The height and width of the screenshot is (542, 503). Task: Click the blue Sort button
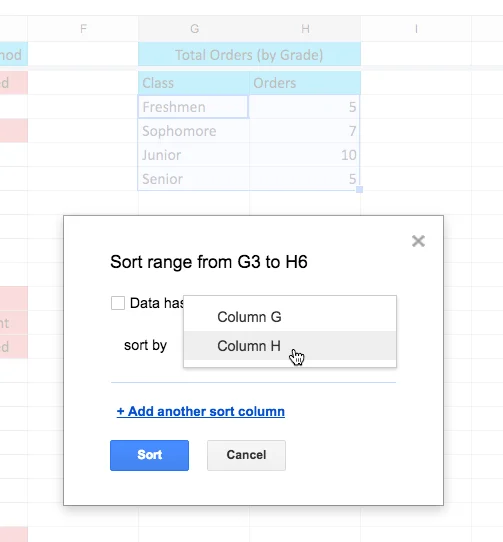pos(149,455)
